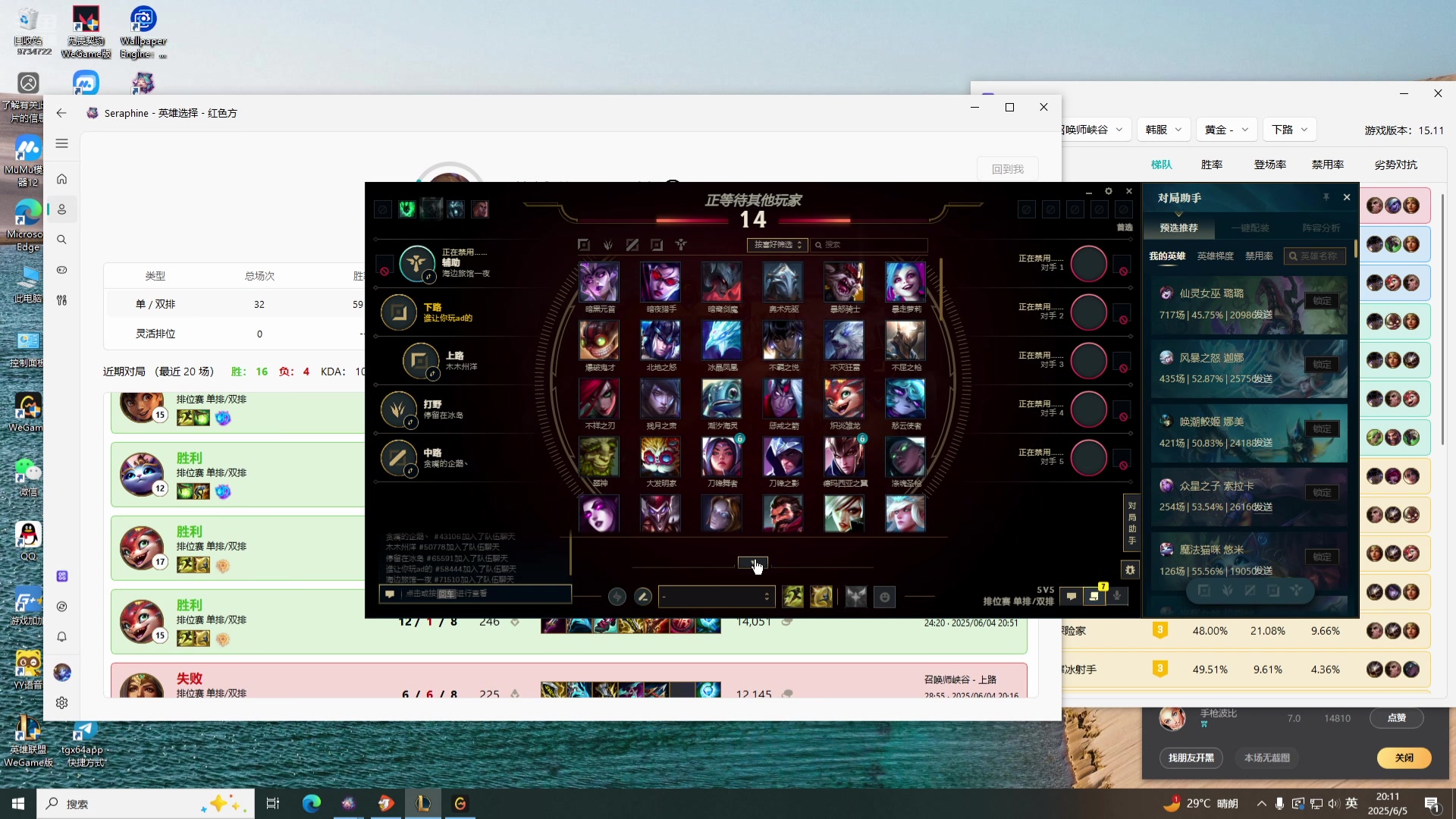Image resolution: width=1456 pixels, height=819 pixels.
Task: Lock in 众星之子 索拉卡 via 锁定 button
Action: point(1322,493)
